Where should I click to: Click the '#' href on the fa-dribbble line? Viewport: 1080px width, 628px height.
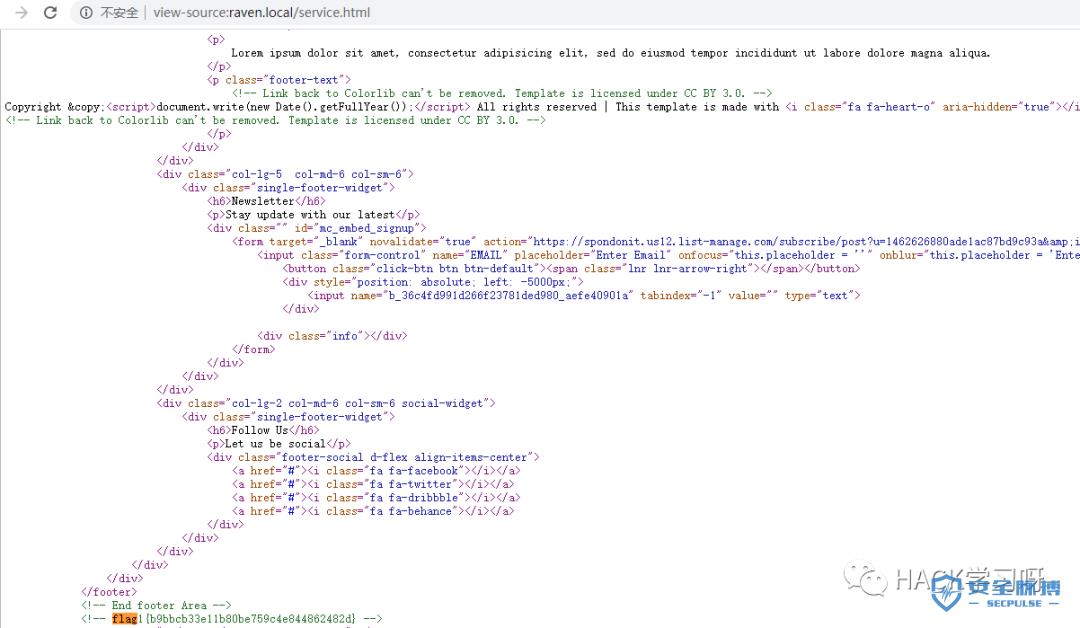tap(291, 498)
